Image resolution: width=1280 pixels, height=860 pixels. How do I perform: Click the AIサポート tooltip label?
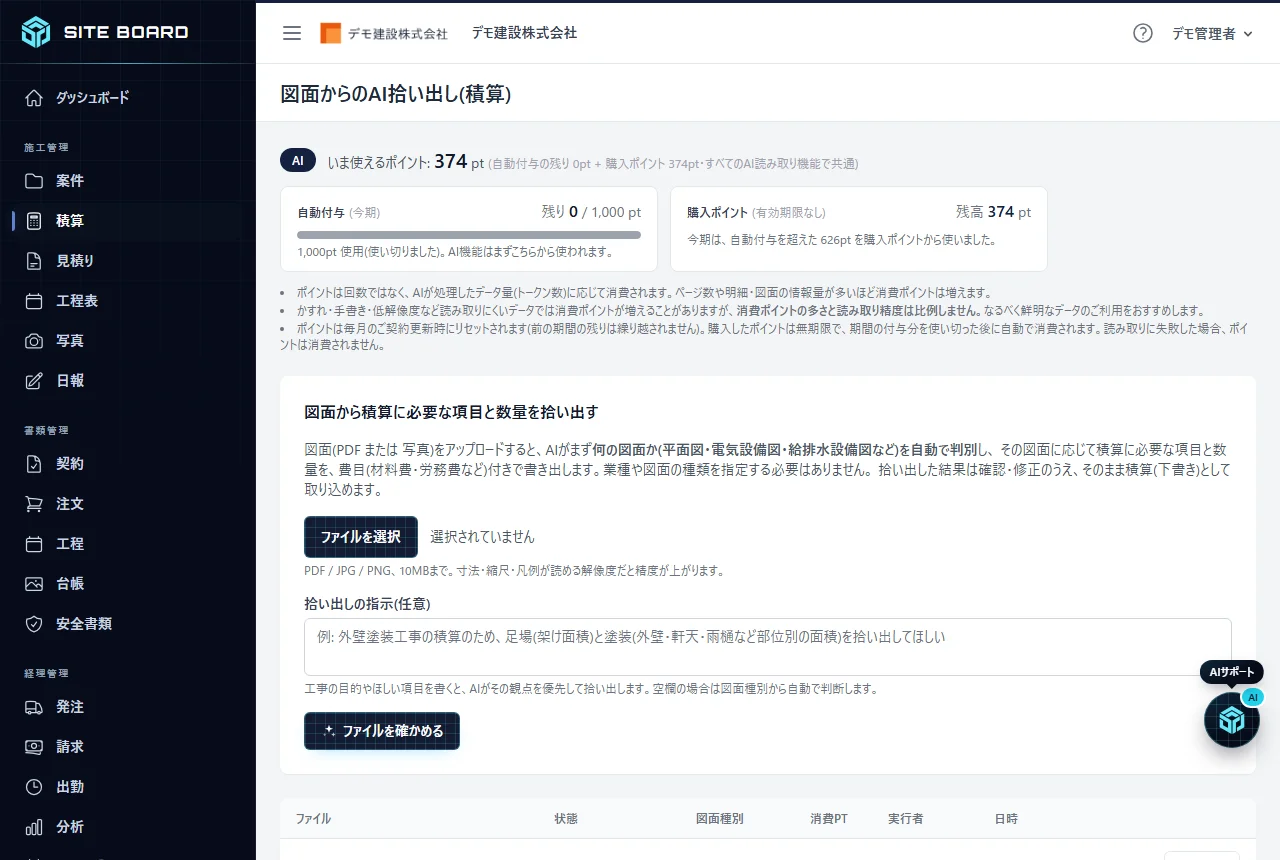pyautogui.click(x=1232, y=672)
